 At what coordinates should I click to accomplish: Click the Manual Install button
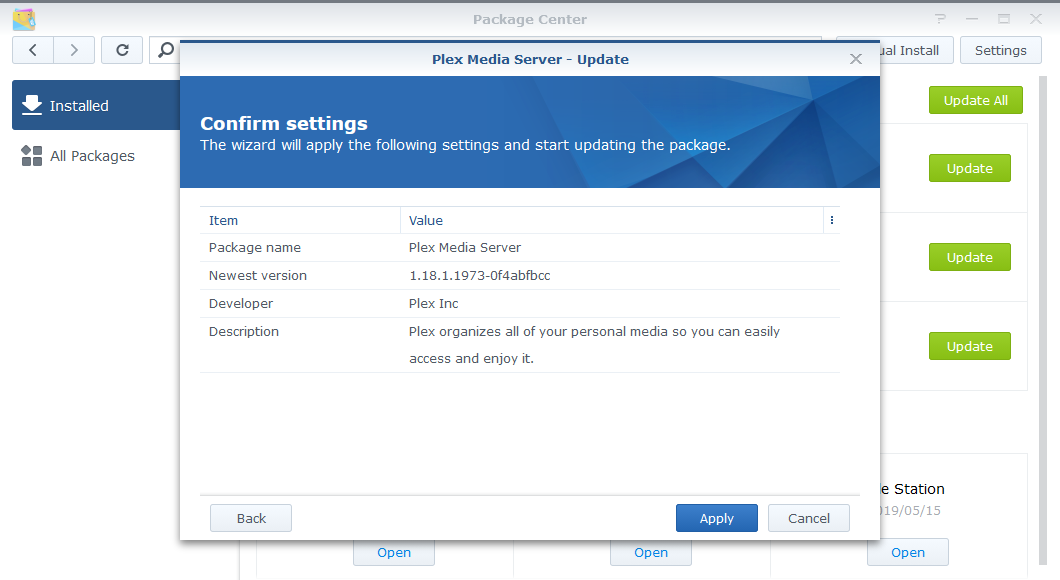pos(916,51)
